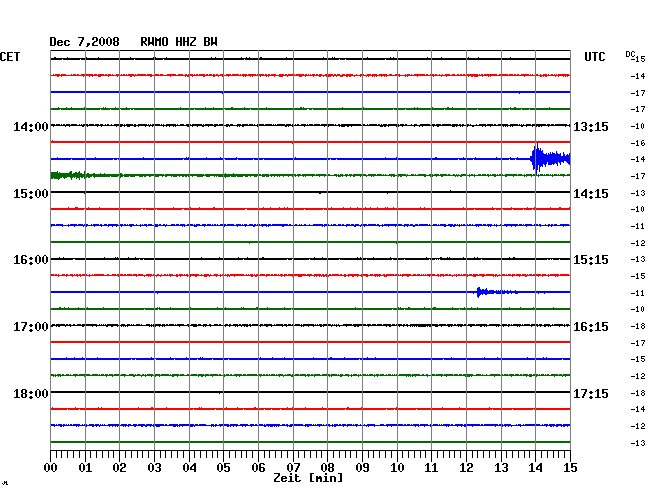Click minute tick label '12'
The image size is (650, 494).
pos(466,468)
